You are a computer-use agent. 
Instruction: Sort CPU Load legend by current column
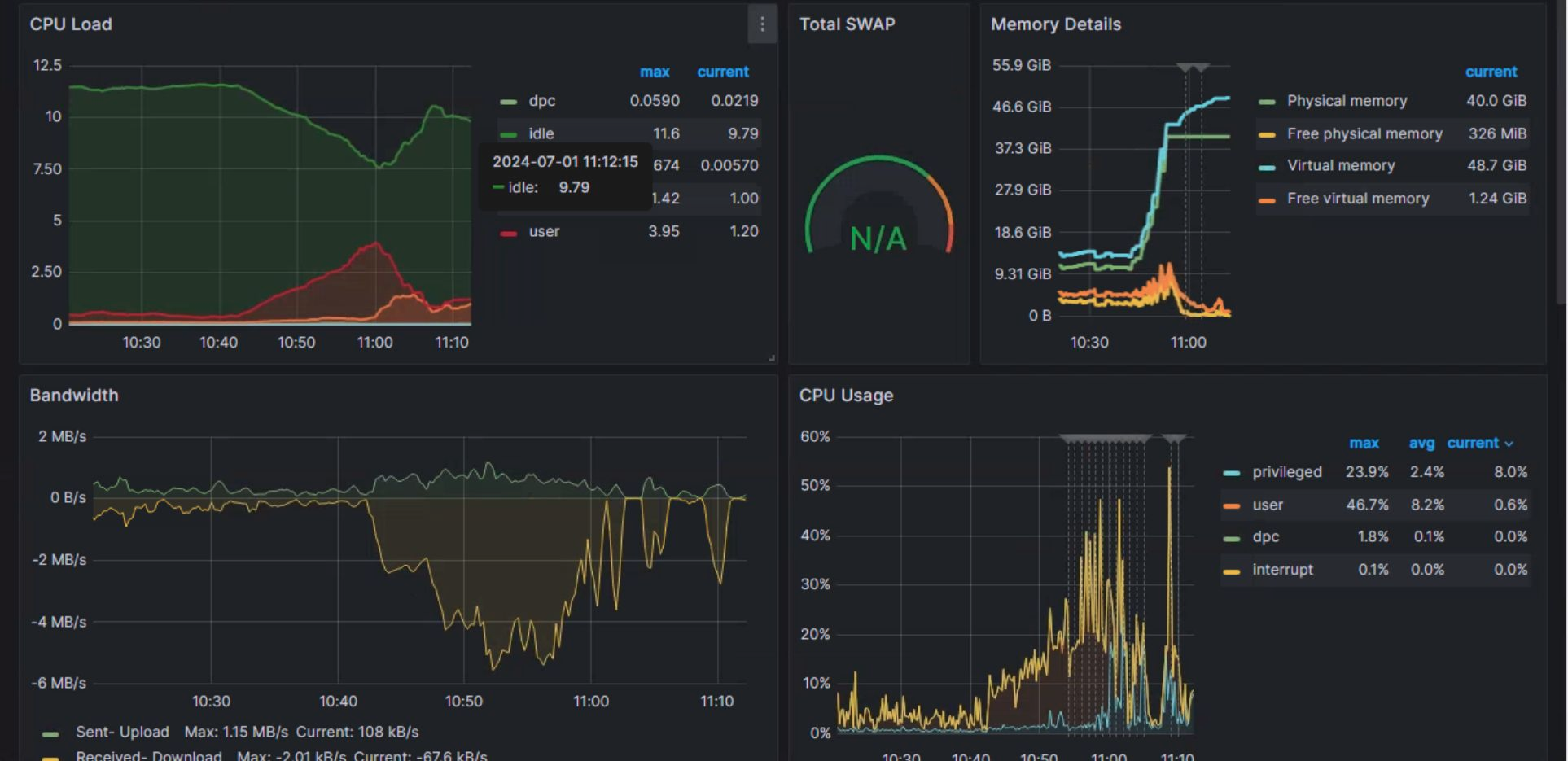coord(723,72)
